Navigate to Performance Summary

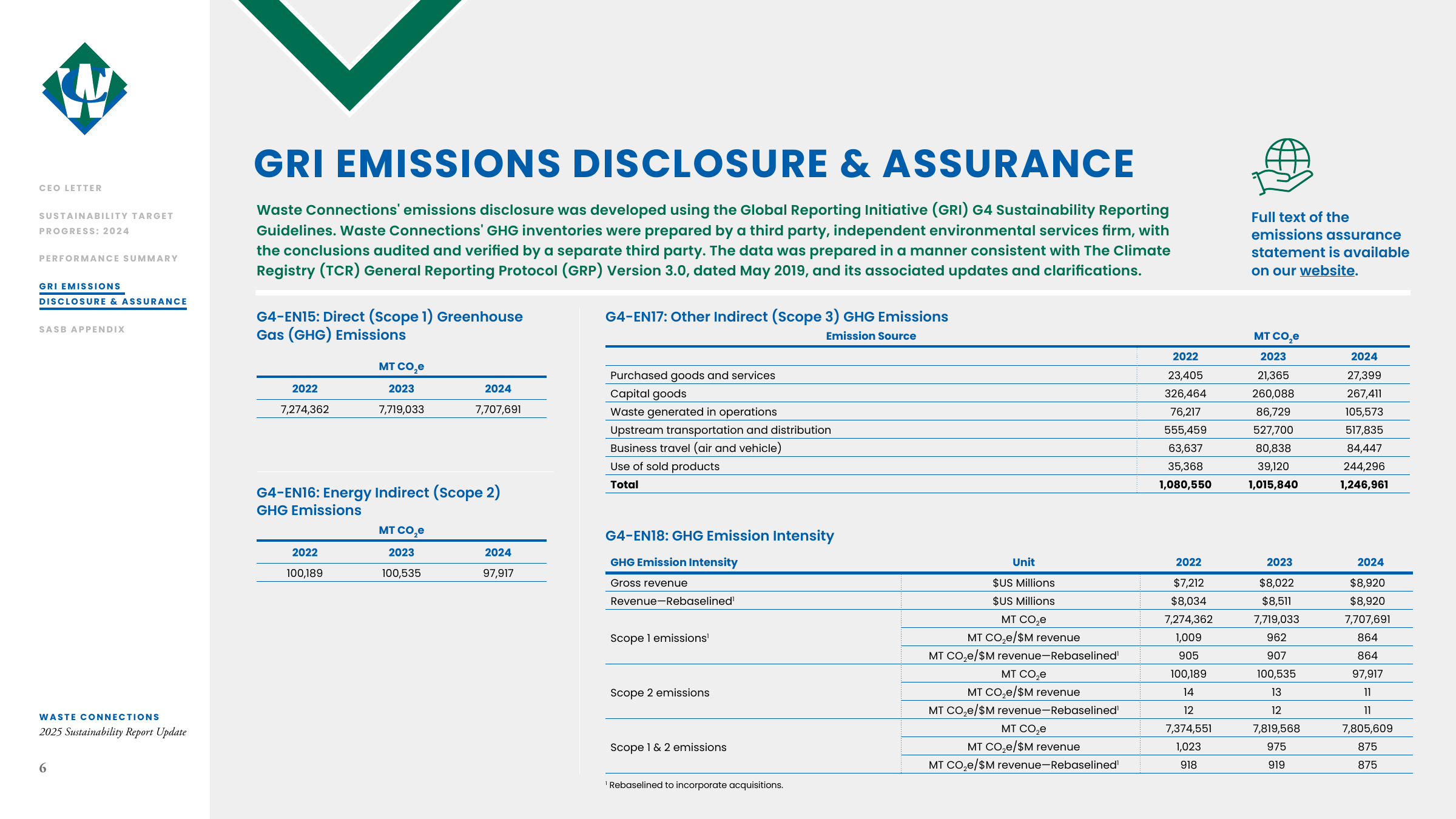109,258
